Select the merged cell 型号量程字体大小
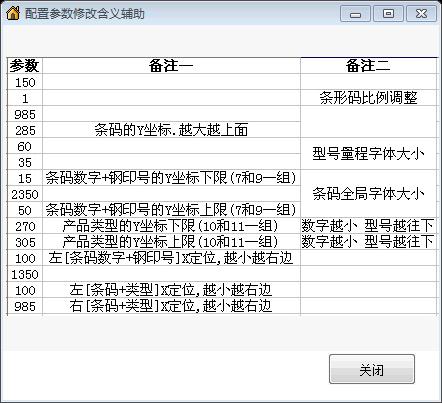 [368, 154]
